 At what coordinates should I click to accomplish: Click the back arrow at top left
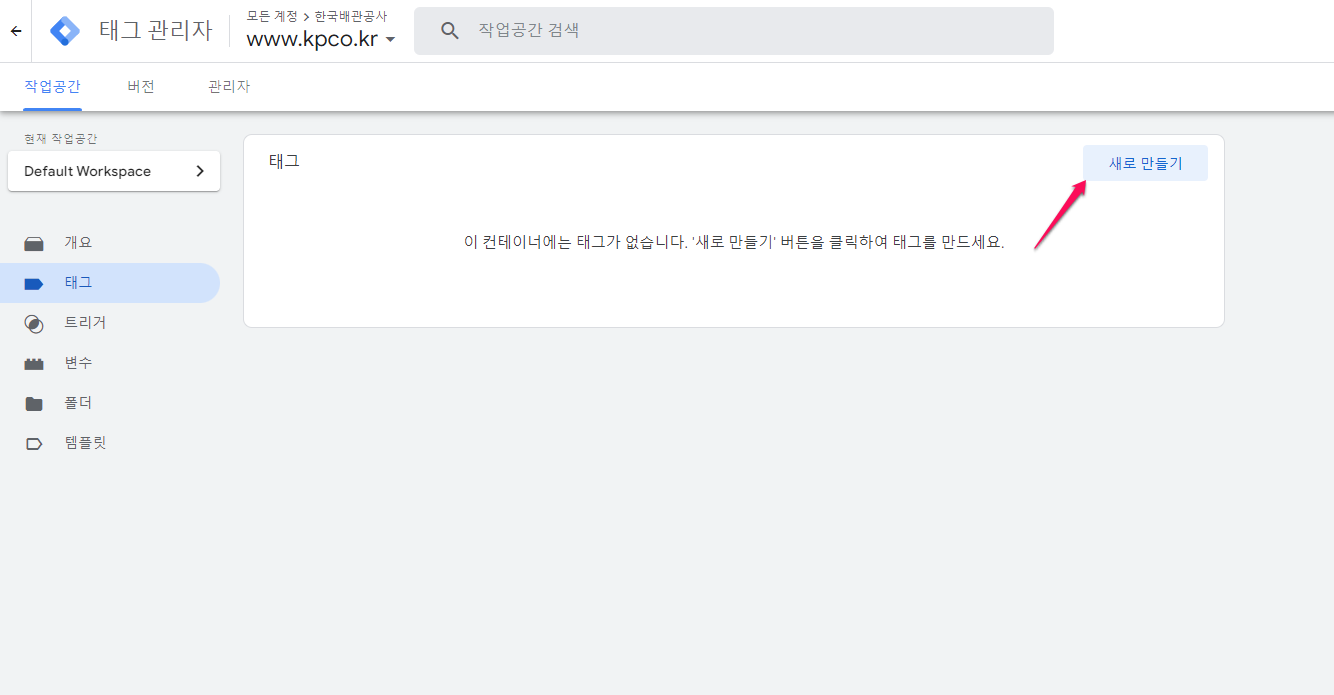pos(15,30)
